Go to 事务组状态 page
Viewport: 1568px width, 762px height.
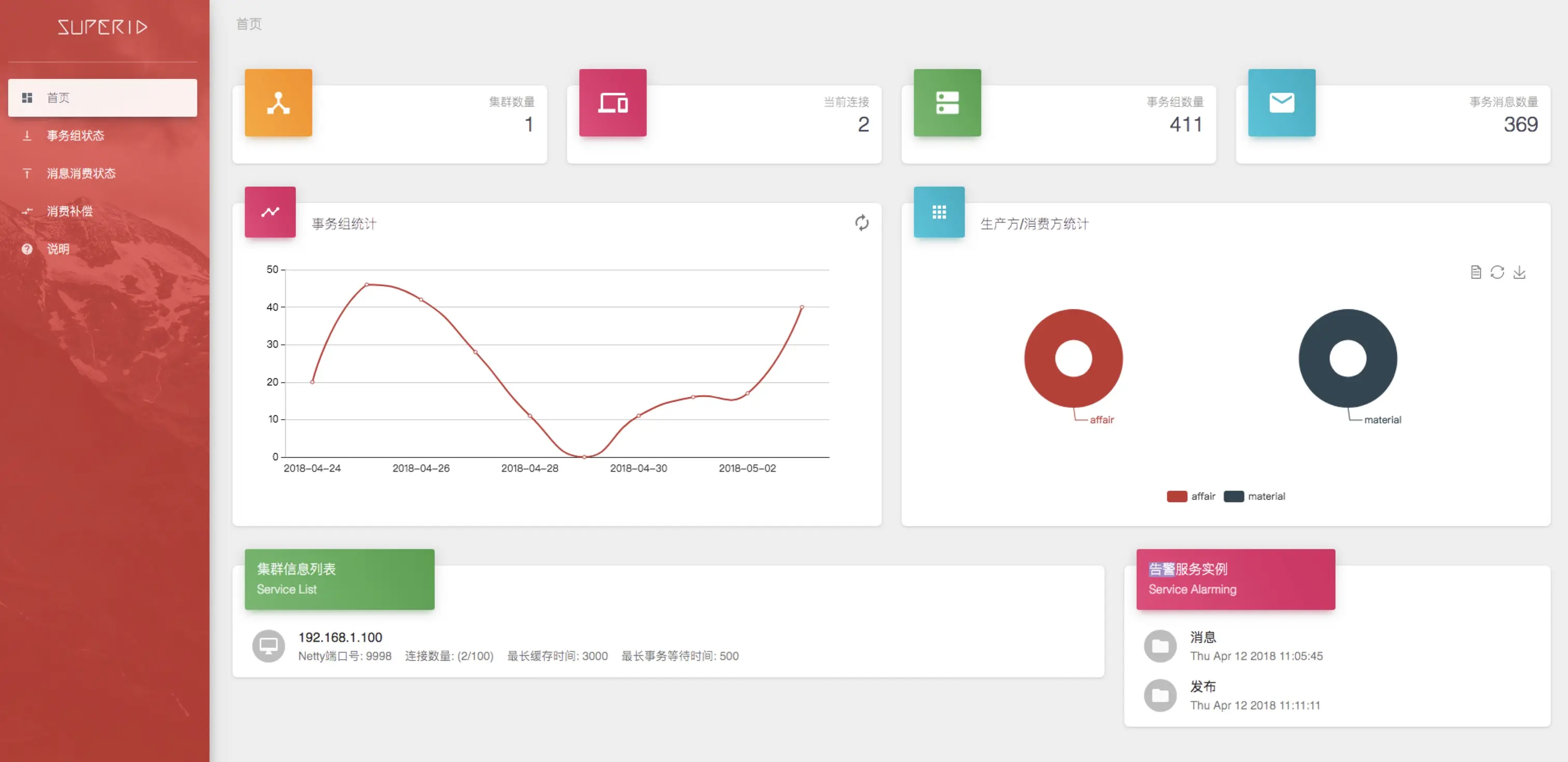point(76,136)
